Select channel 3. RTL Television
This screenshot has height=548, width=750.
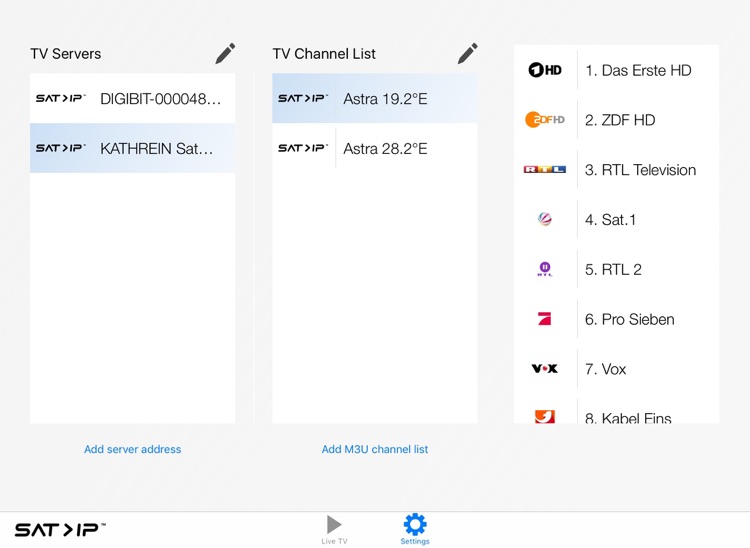617,170
